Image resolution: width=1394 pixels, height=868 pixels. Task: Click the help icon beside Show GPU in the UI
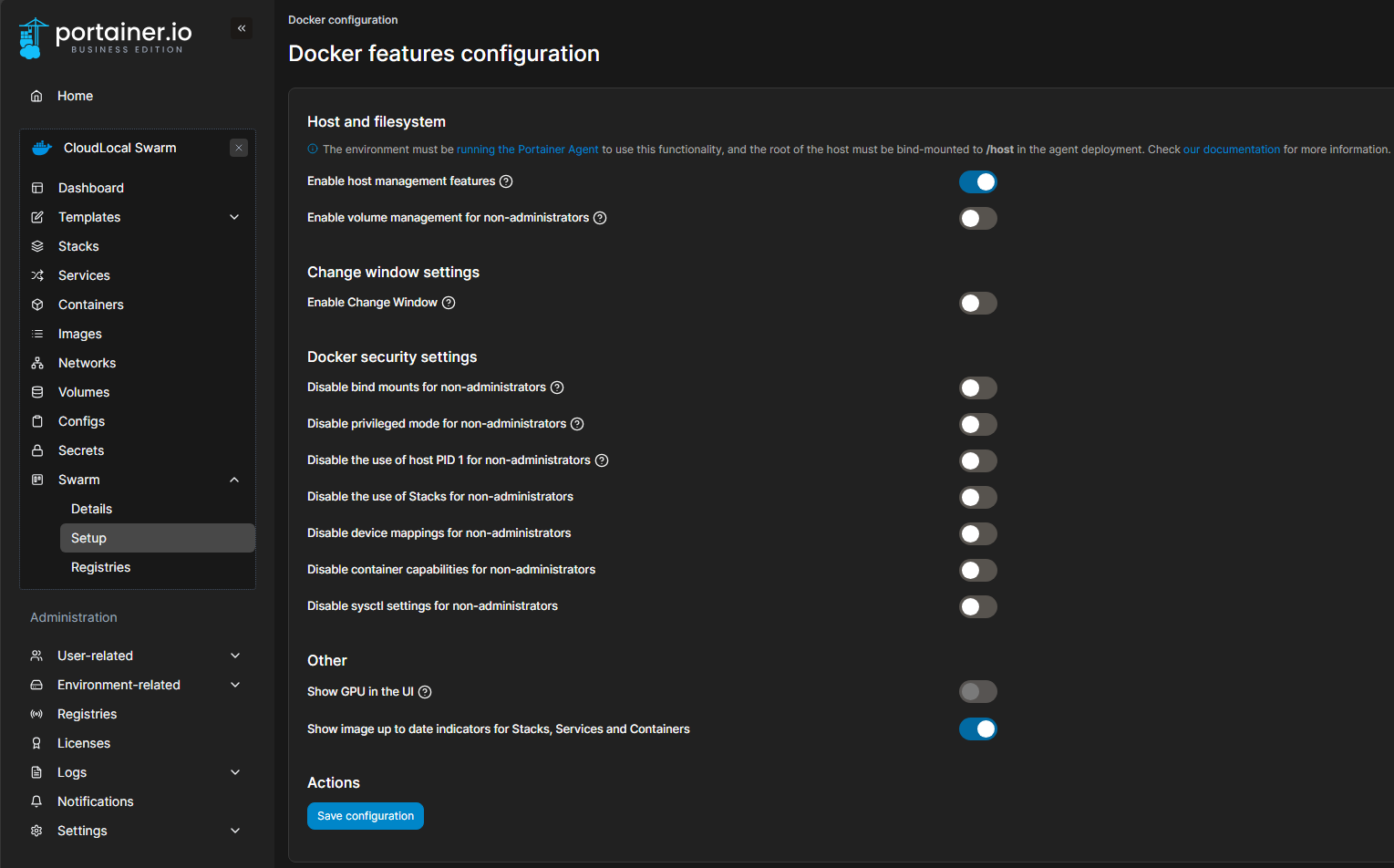coord(425,692)
